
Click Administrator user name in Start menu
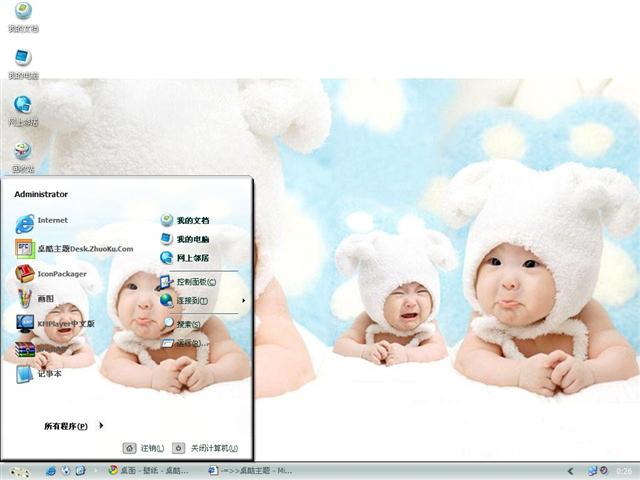click(x=41, y=194)
